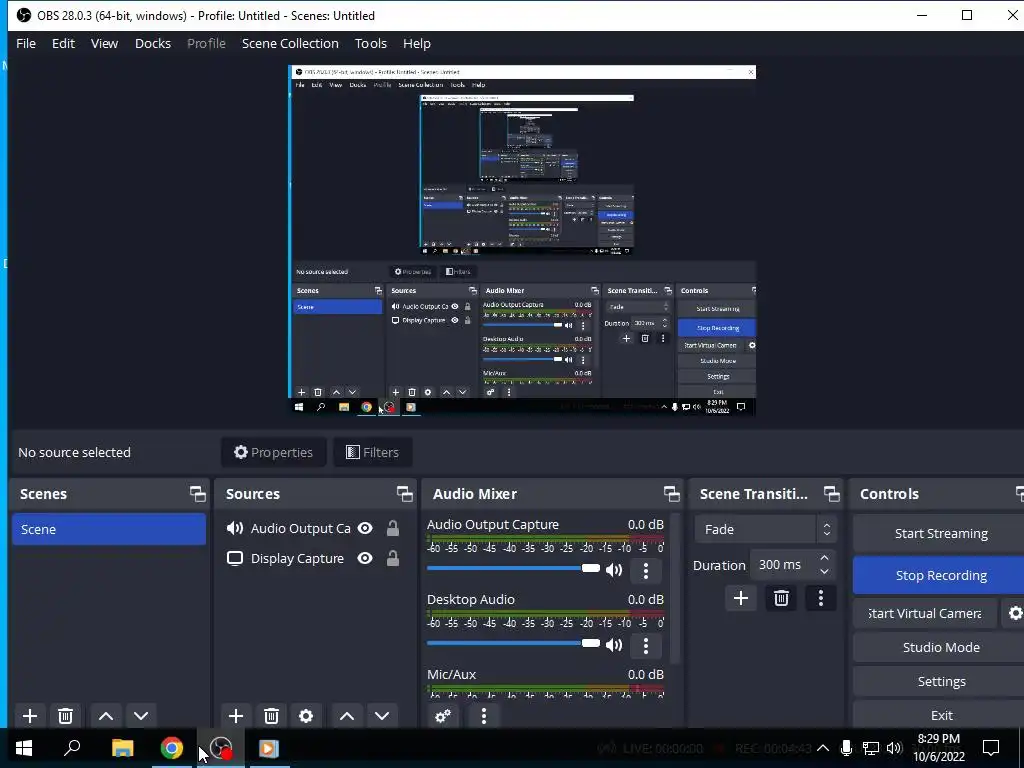Open Windows Start menu

coord(24,748)
